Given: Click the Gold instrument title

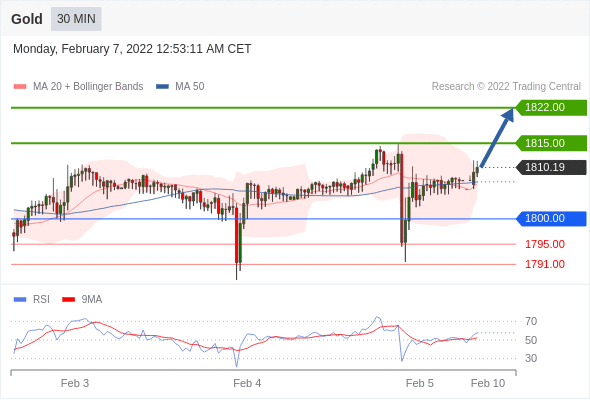Looking at the screenshot, I should click(x=27, y=19).
